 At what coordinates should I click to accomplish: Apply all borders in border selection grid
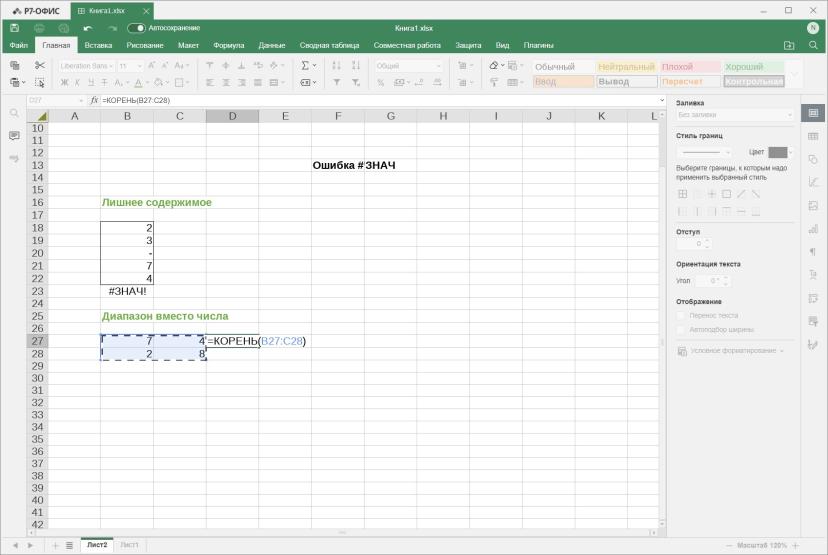[x=682, y=194]
